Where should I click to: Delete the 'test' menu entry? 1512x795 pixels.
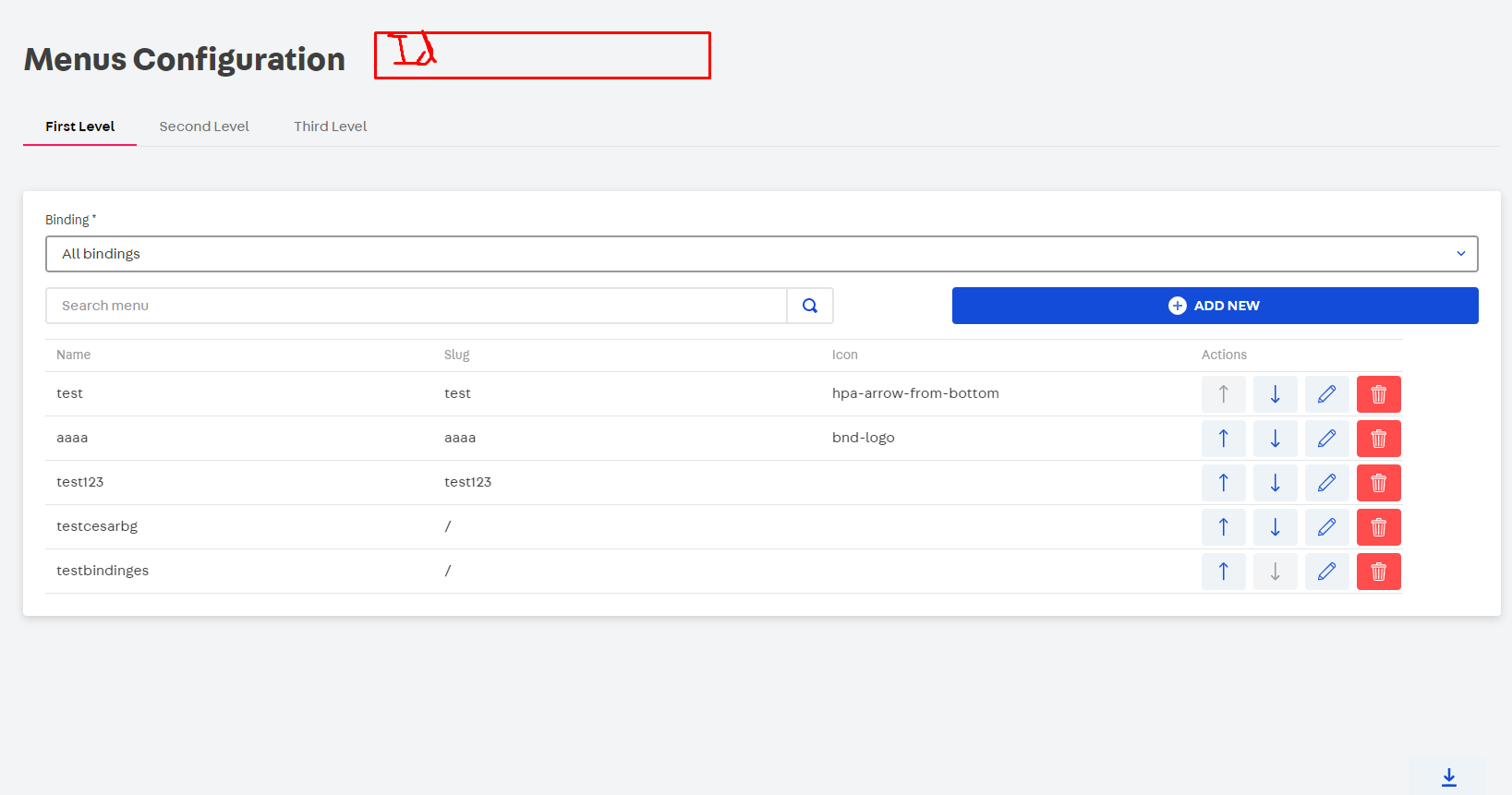[x=1379, y=394]
